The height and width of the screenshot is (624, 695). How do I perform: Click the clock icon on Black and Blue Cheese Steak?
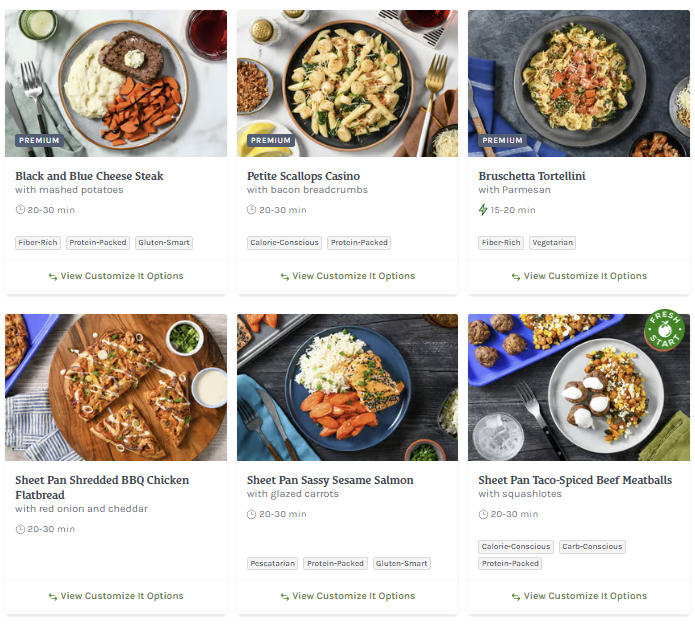pyautogui.click(x=20, y=210)
